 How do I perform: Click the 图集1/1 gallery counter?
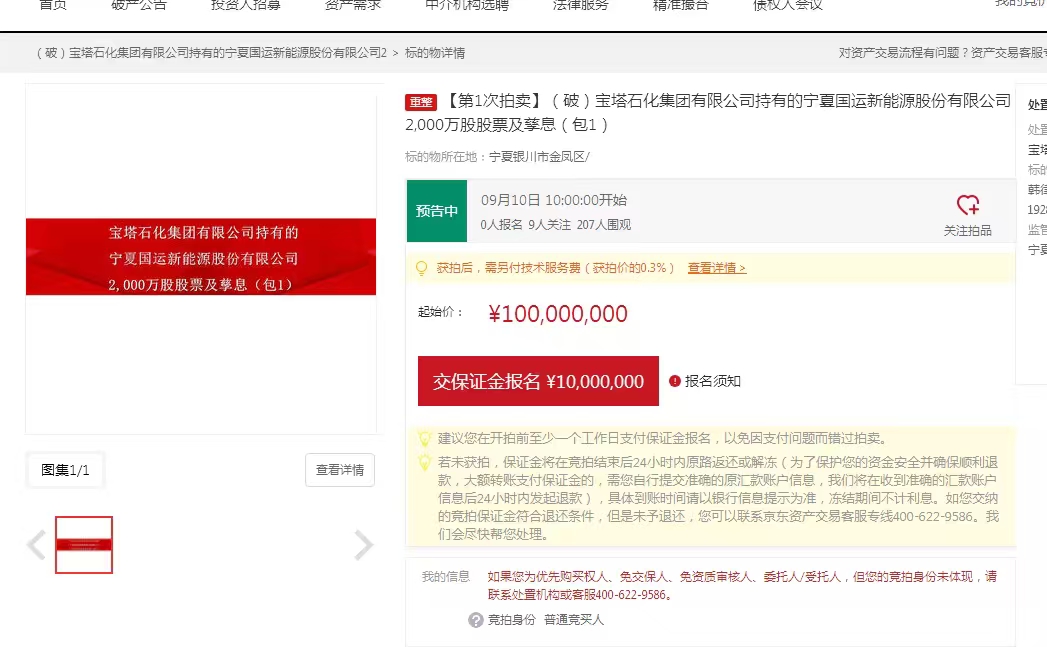tap(65, 470)
